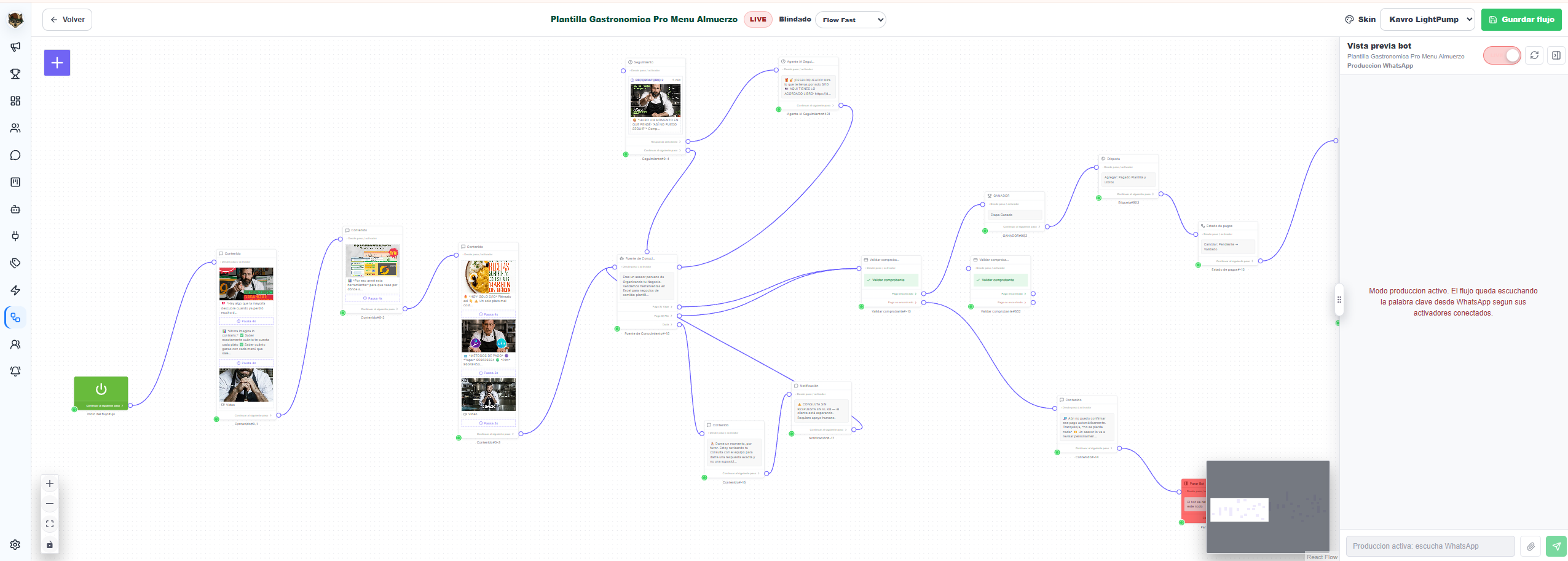Viewport: 1568px width, 561px height.
Task: Toggle the canvas lock interactivity button
Action: [x=50, y=544]
